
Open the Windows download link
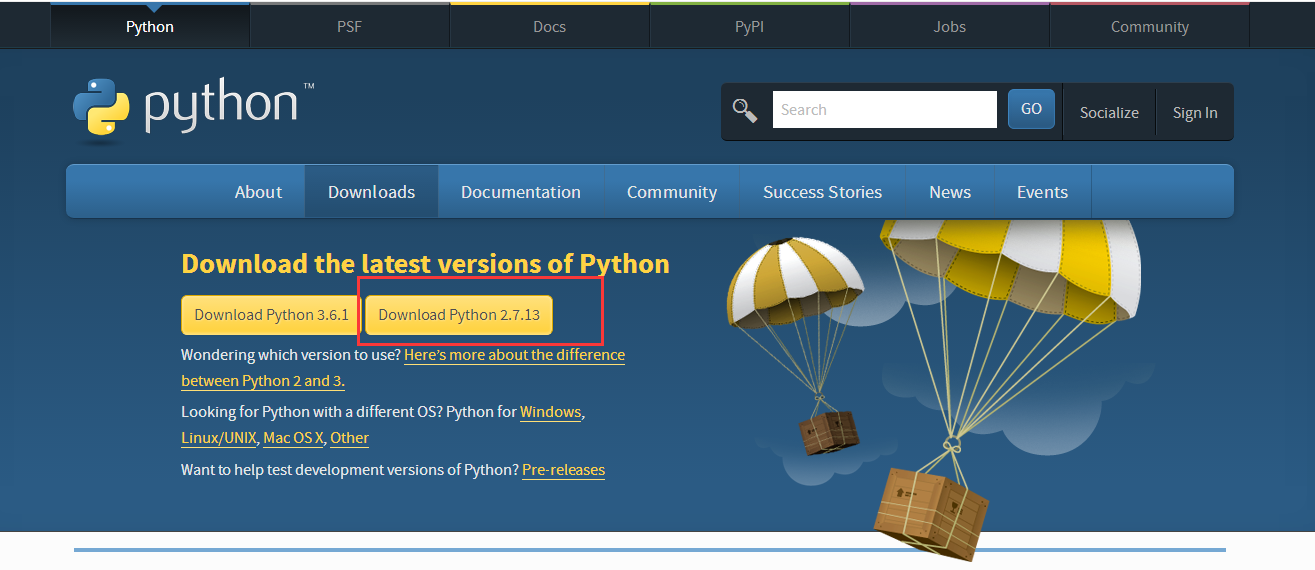click(x=550, y=412)
